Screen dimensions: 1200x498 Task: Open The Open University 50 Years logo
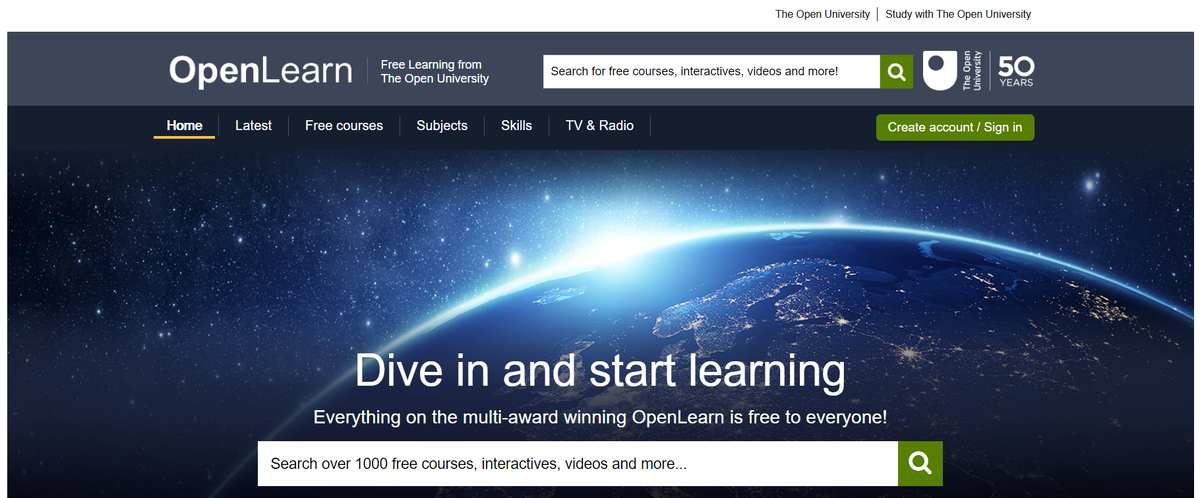[978, 70]
